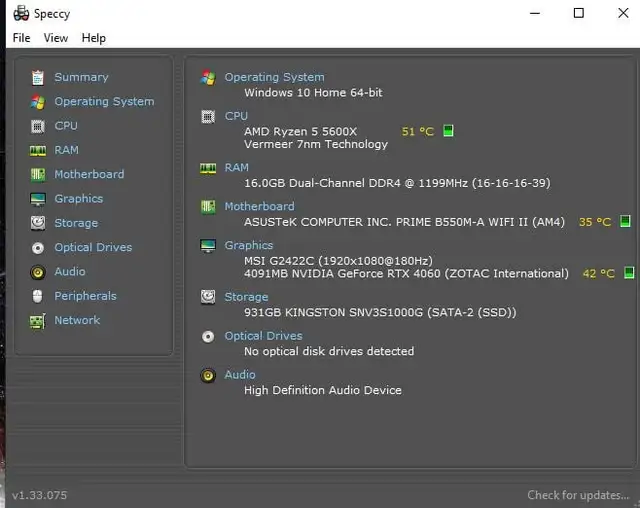Open the Help menu

click(93, 38)
